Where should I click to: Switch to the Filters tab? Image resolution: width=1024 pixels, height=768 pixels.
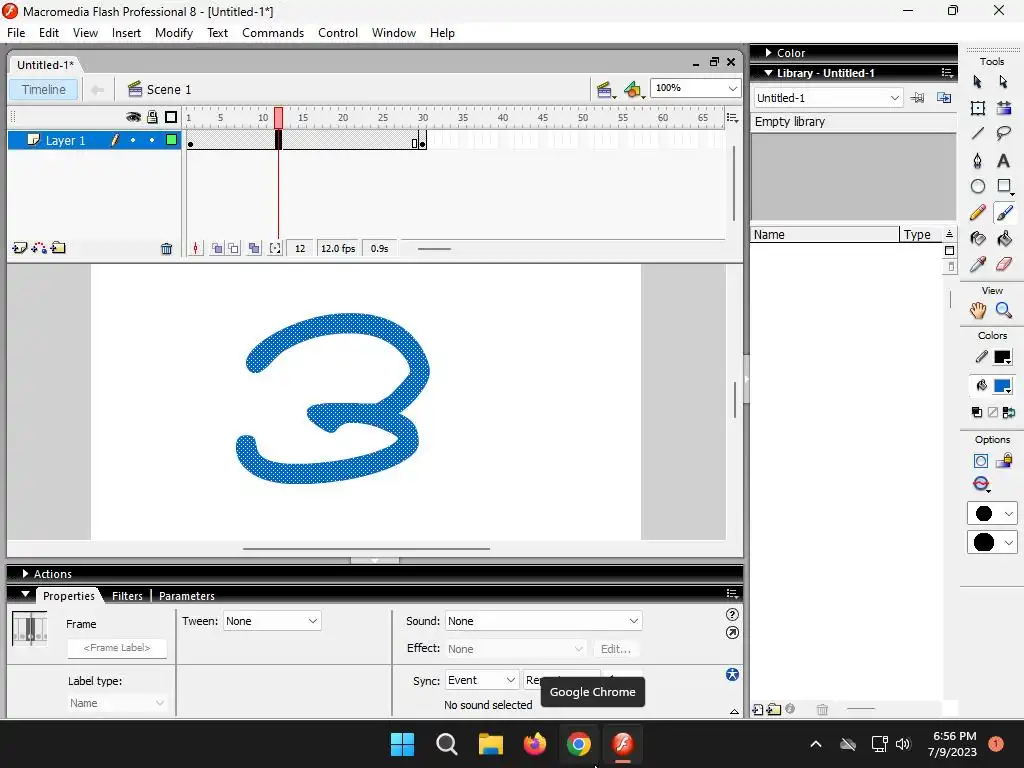click(x=127, y=596)
